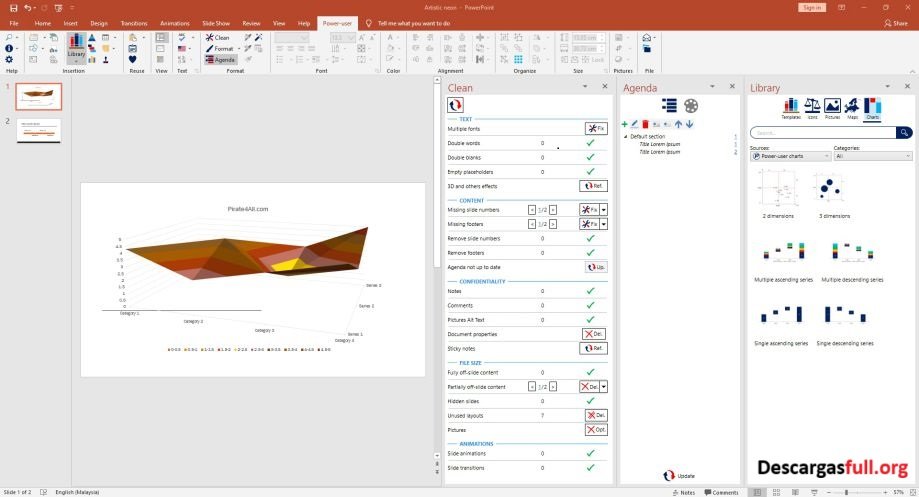The image size is (919, 497).
Task: Click the spell-check ABC icon in Text group
Action: point(182,38)
